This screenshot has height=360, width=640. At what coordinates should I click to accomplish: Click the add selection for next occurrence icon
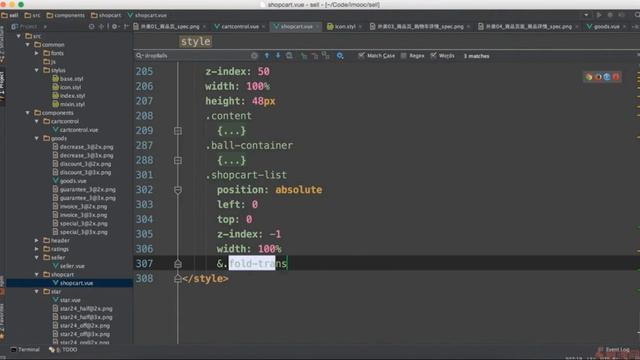(x=304, y=56)
